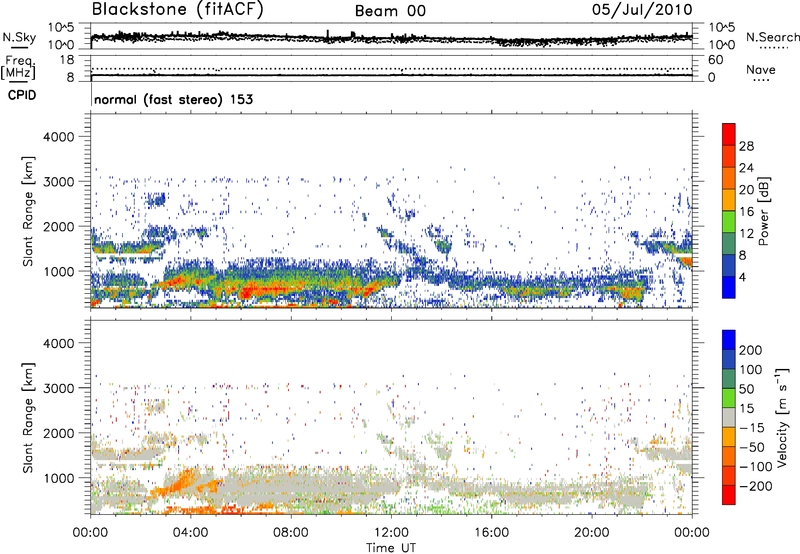Select the red top segment of the Power colorbar

(729, 134)
